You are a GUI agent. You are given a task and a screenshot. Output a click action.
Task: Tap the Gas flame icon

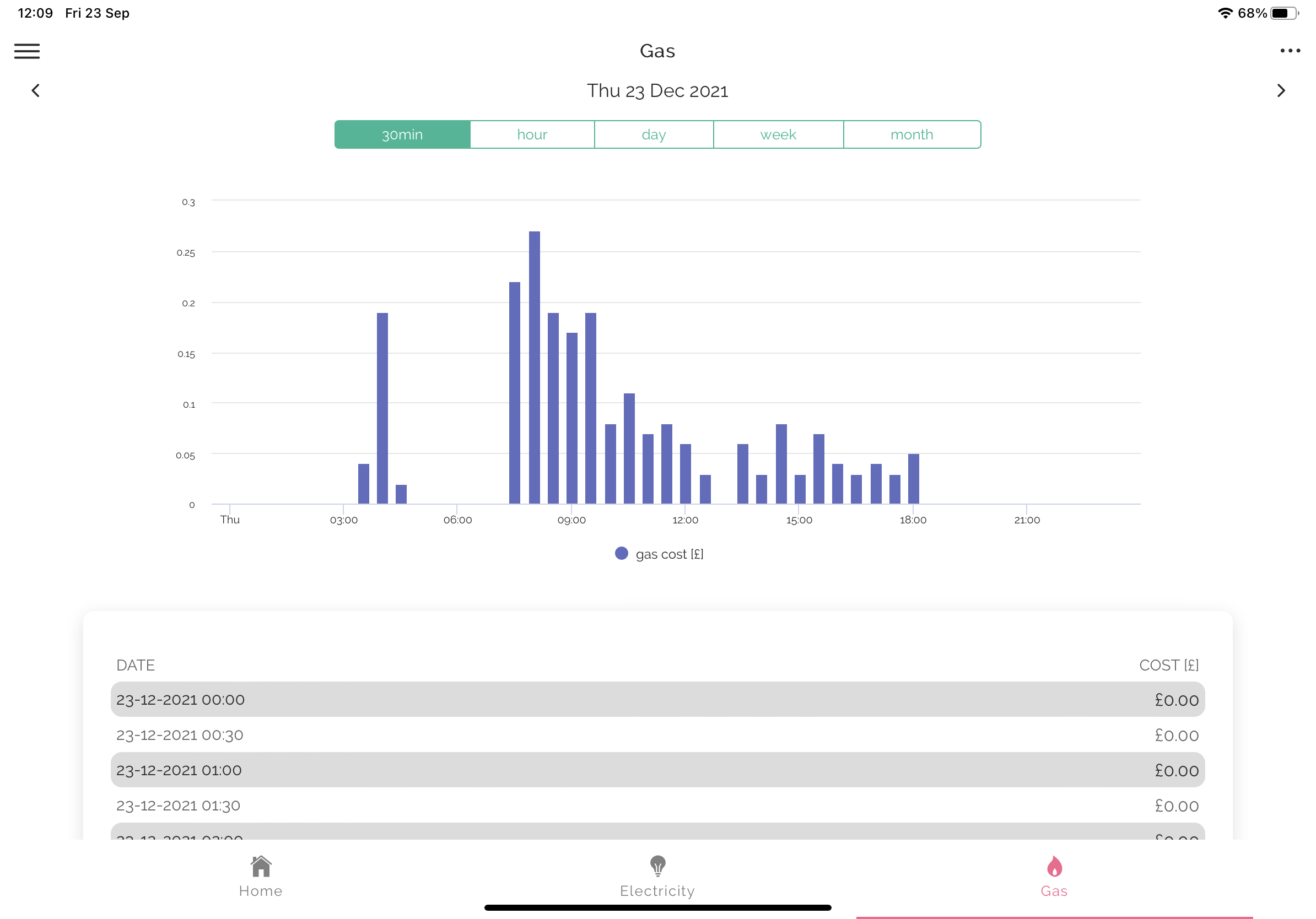(x=1054, y=866)
